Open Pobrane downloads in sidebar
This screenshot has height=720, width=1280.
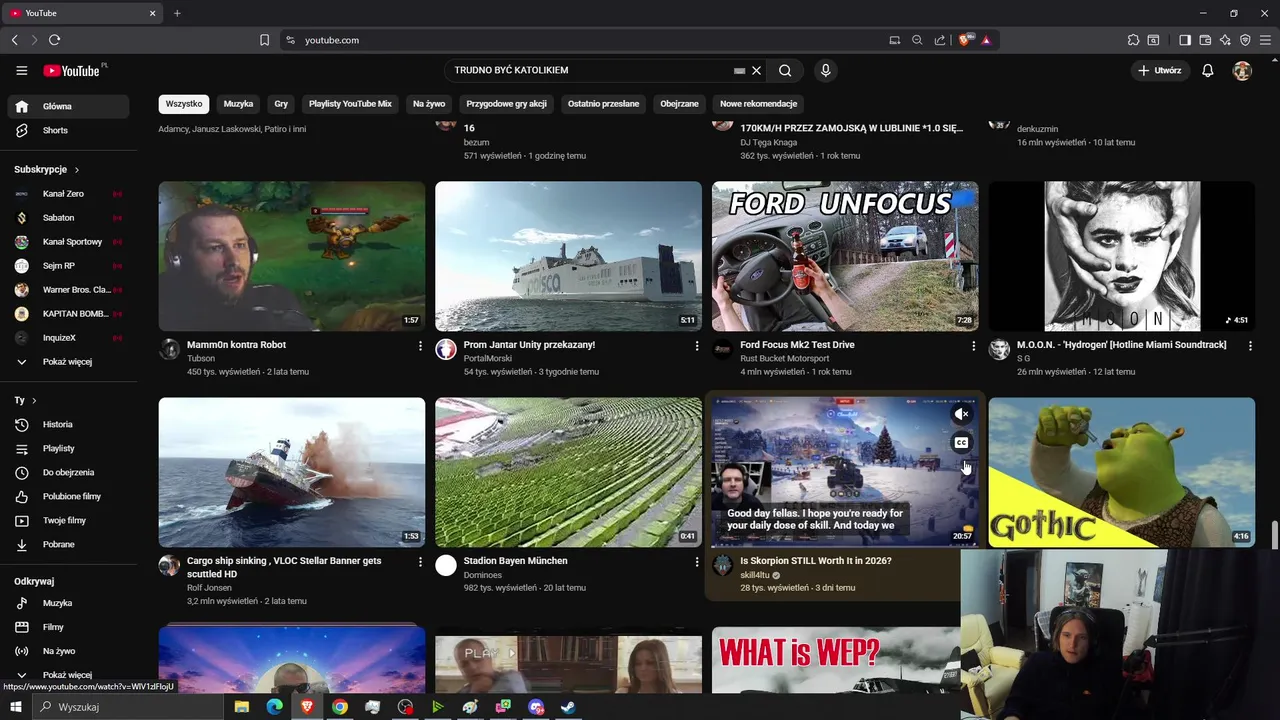68,544
